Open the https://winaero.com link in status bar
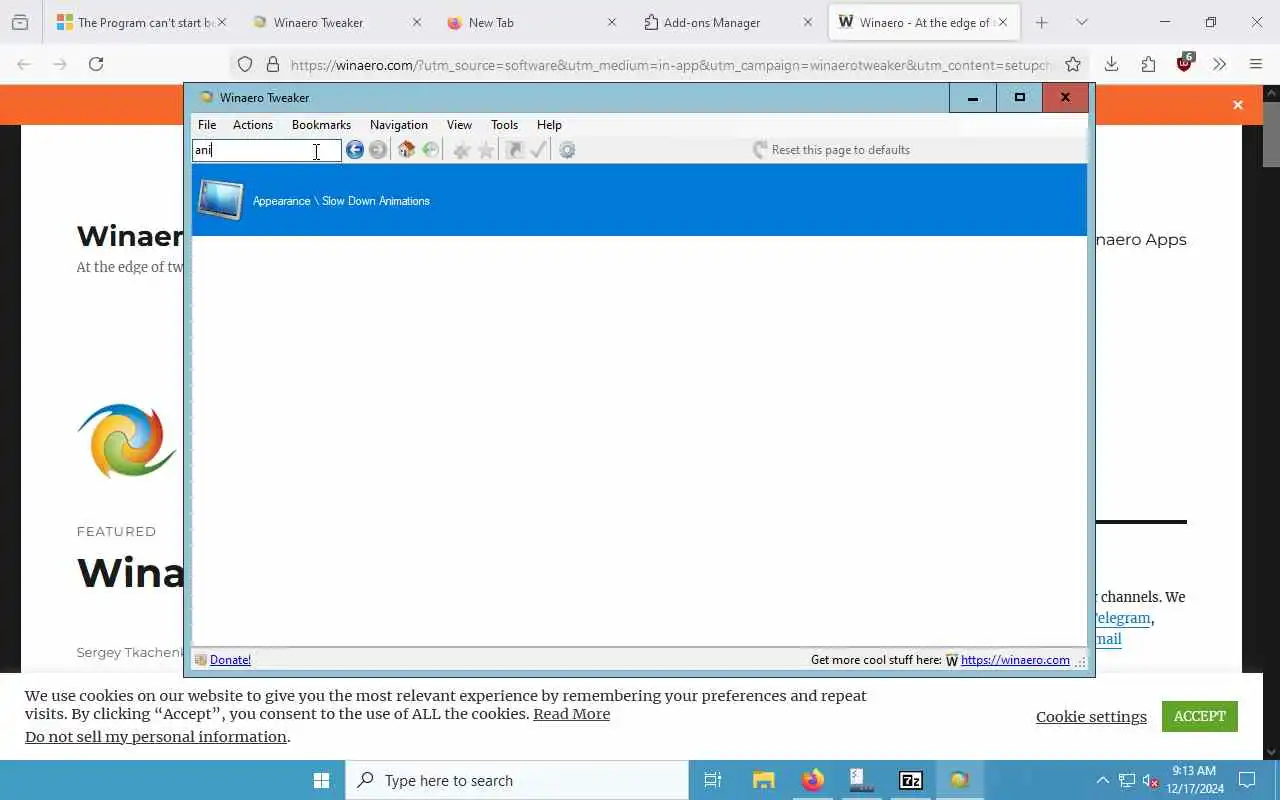Viewport: 1280px width, 800px height. pyautogui.click(x=1015, y=660)
